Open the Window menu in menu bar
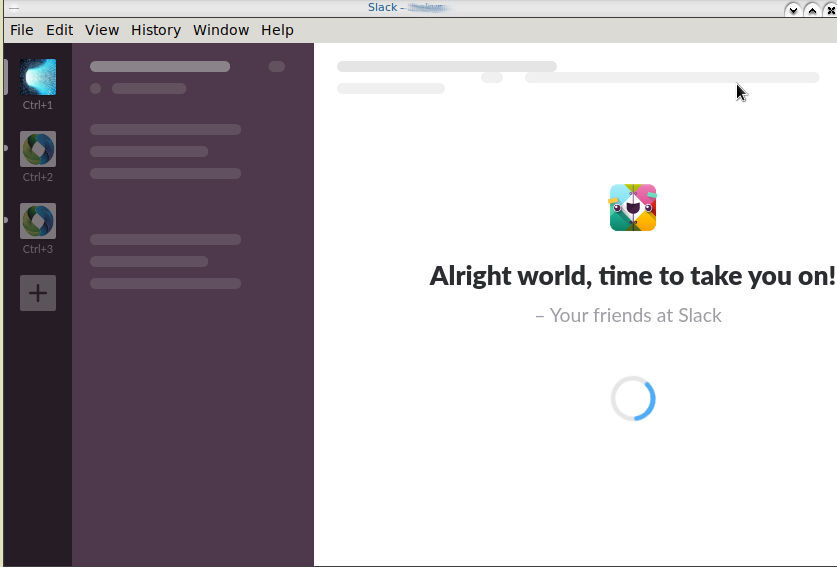Screen dimensions: 837x567 point(221,30)
